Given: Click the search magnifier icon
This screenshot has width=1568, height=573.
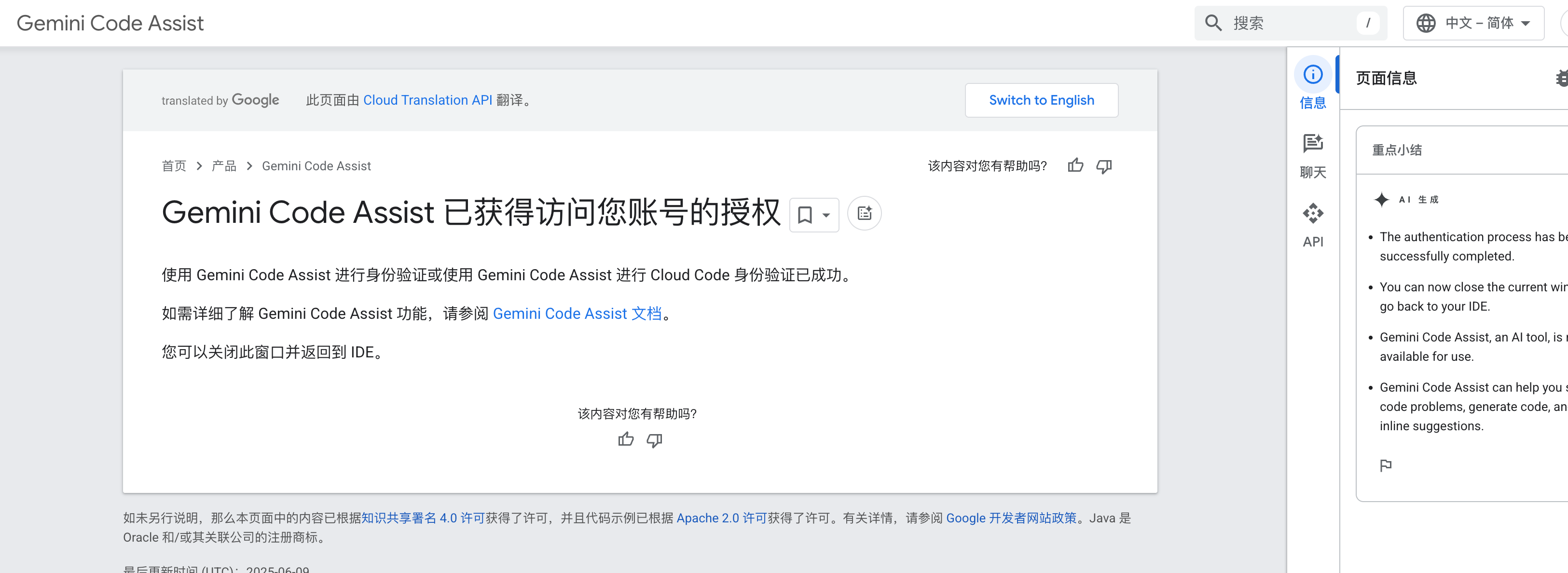Looking at the screenshot, I should coord(1213,23).
